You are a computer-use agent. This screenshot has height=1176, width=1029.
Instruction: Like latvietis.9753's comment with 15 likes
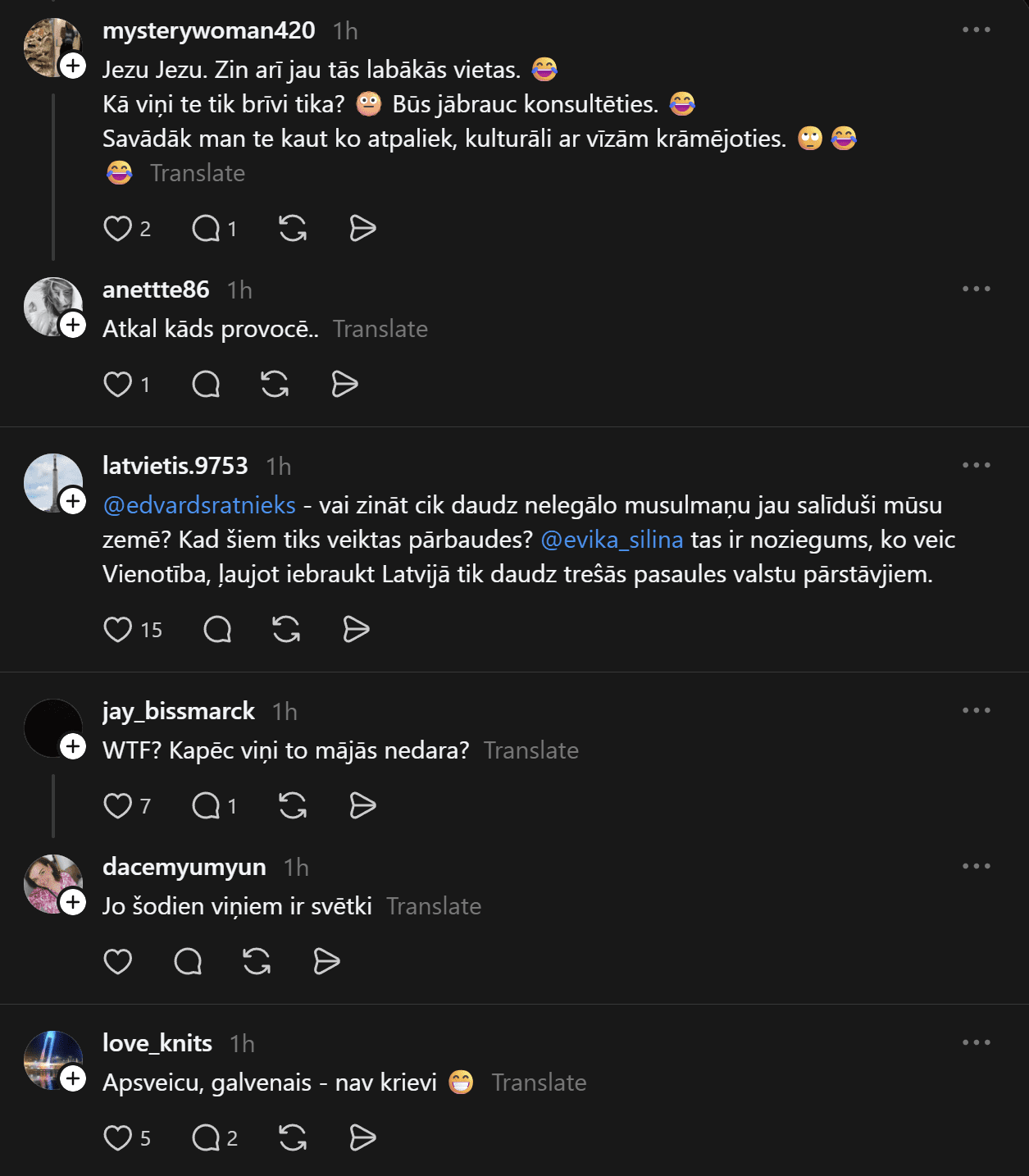[x=118, y=630]
